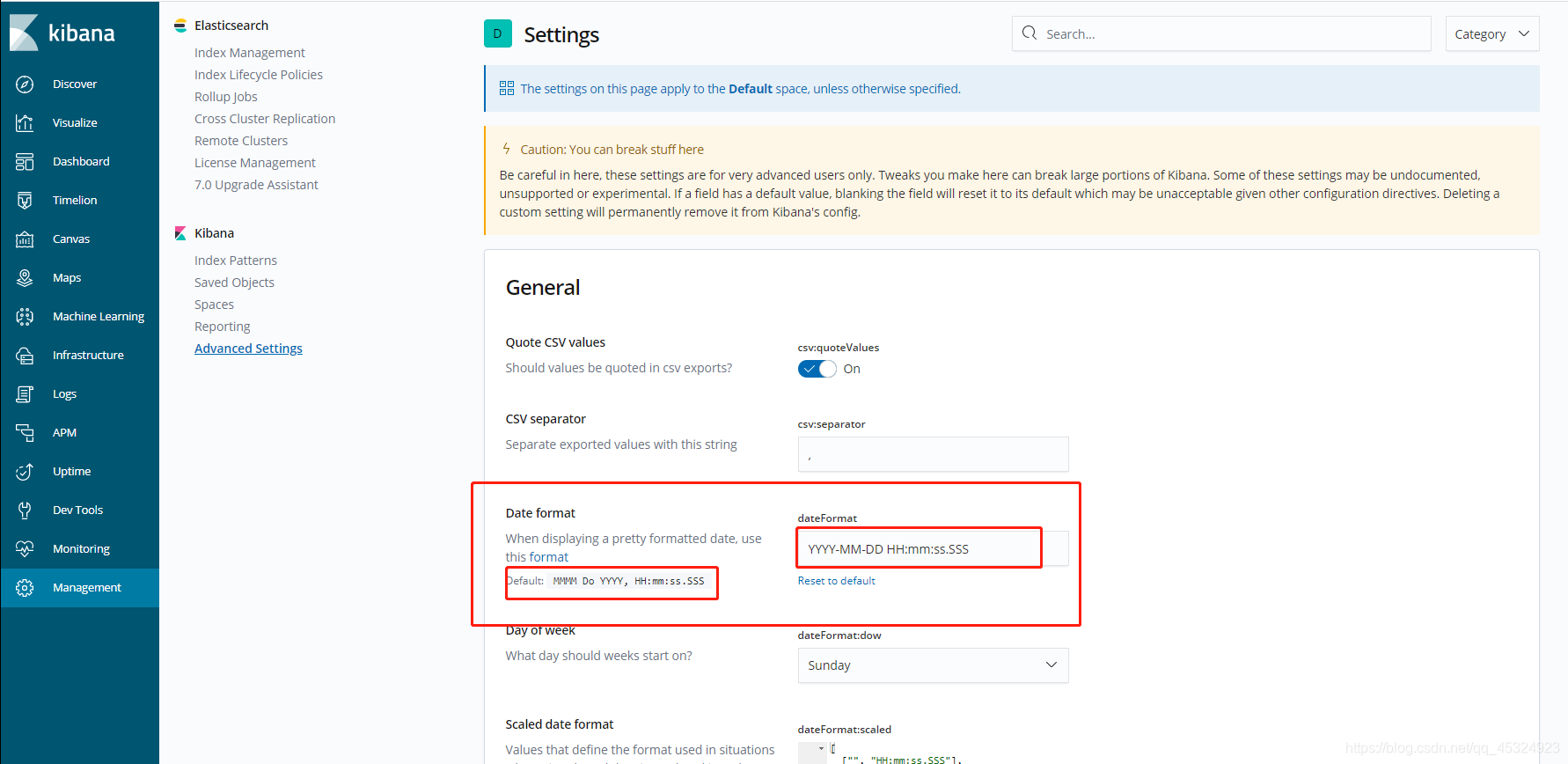Click the caution lightning bolt icon
Image resolution: width=1568 pixels, height=764 pixels.
tap(506, 149)
